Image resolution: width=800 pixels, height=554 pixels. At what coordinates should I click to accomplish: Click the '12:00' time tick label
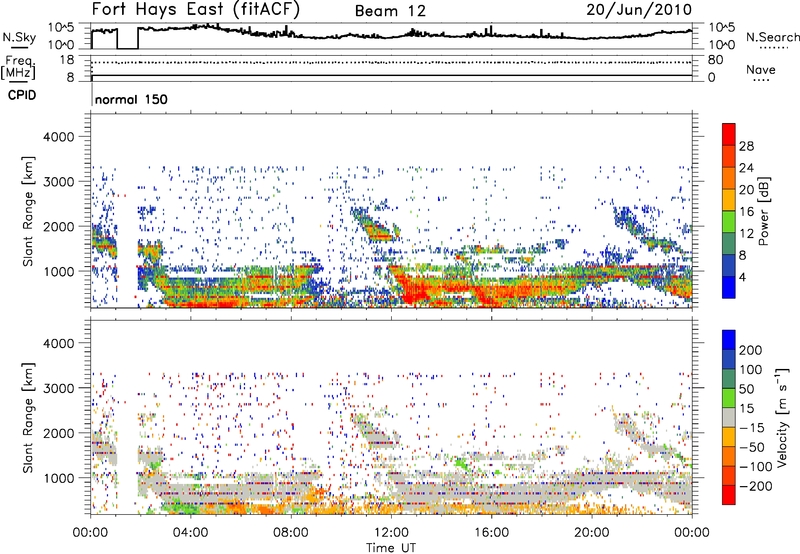pyautogui.click(x=391, y=533)
